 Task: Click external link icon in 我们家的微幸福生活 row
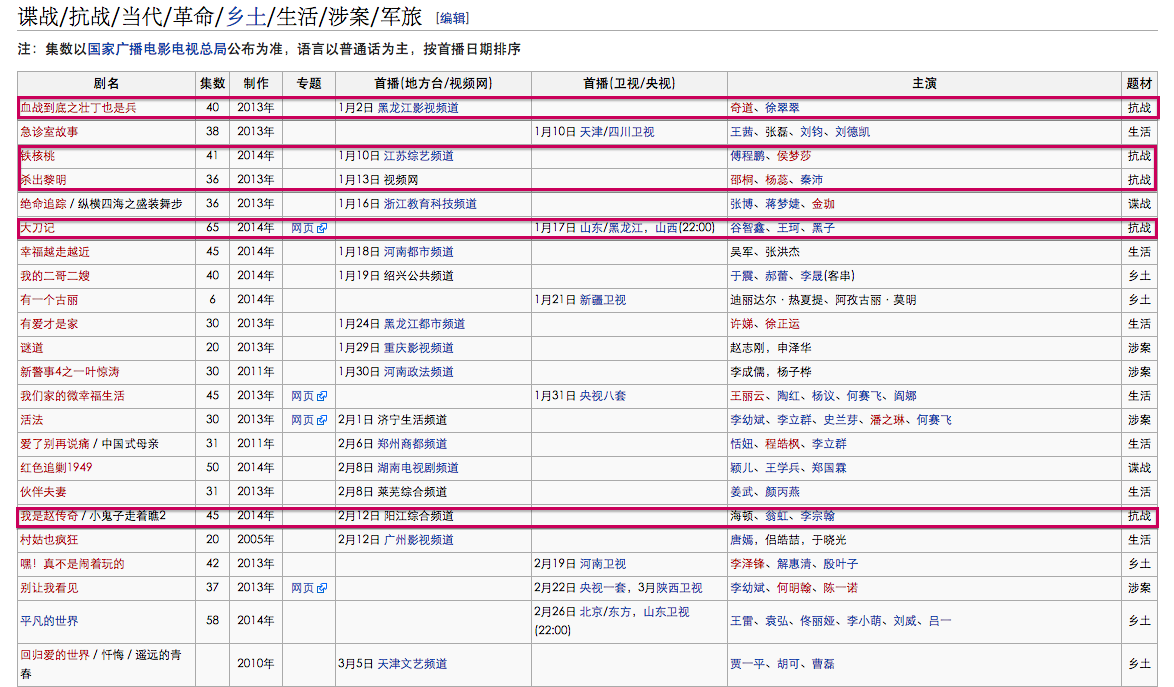point(322,396)
